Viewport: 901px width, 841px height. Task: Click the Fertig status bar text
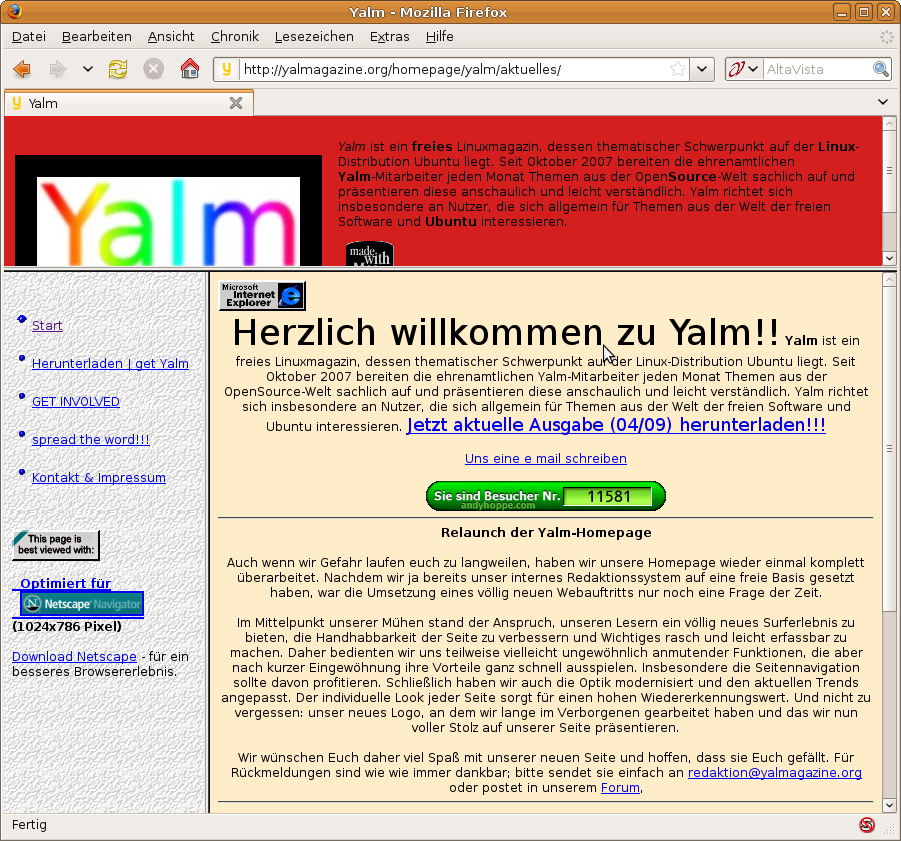coord(29,825)
